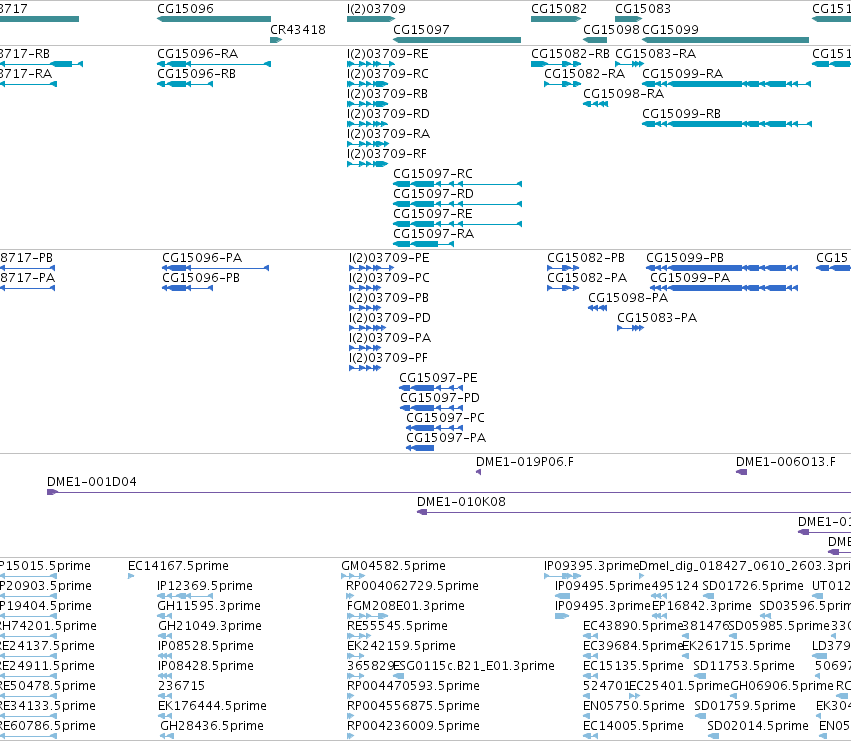Select BAC clone DME1-001D04
The image size is (851, 741).
(x=92, y=482)
